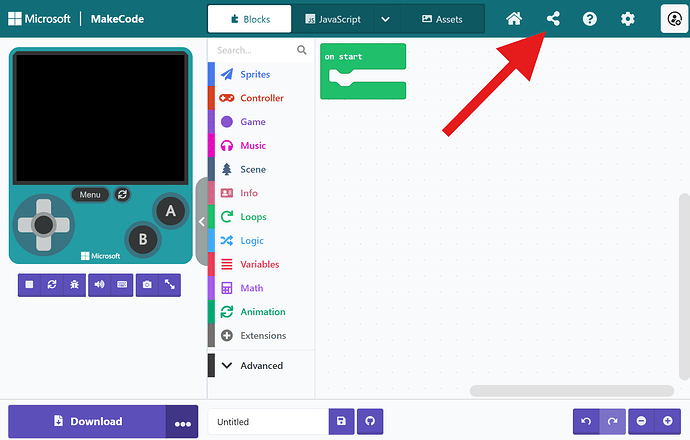Click the MakeCode title link
This screenshot has height=440, width=690.
coord(117,19)
